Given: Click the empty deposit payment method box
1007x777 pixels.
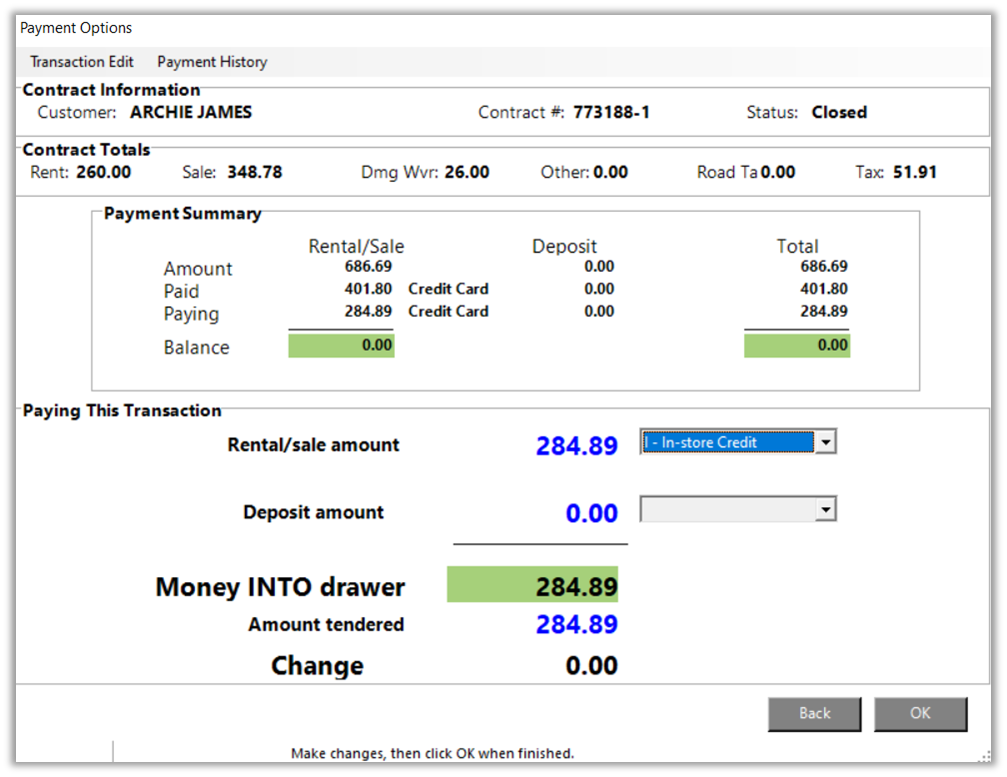Looking at the screenshot, I should pyautogui.click(x=727, y=510).
